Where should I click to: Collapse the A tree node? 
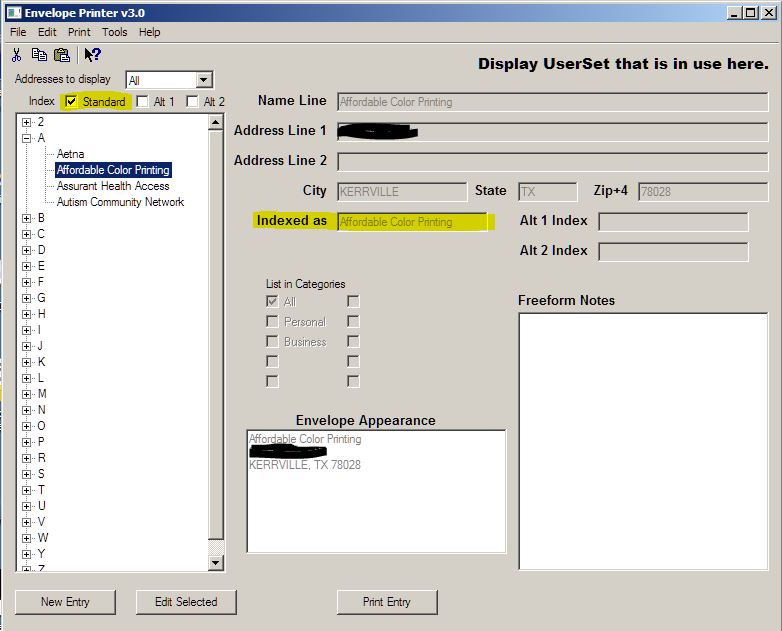pyautogui.click(x=27, y=138)
